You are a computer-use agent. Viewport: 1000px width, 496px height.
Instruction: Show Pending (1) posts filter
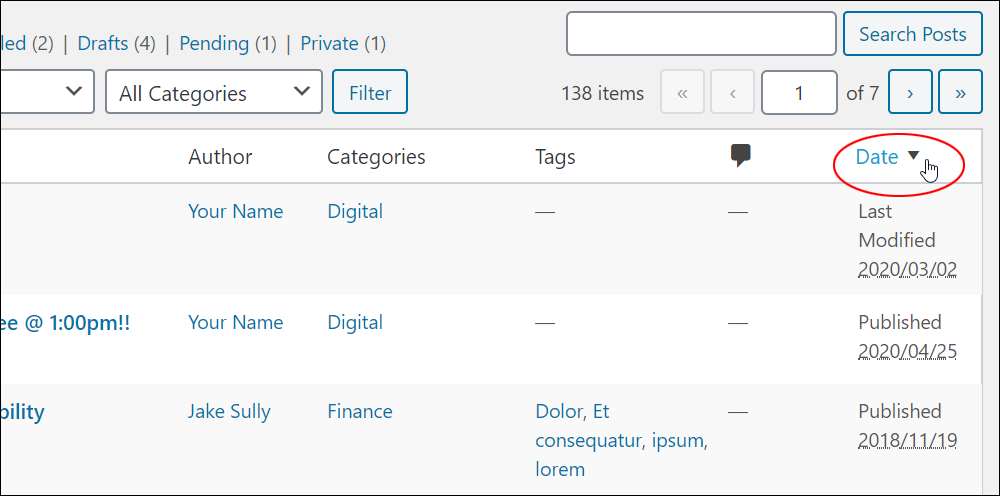click(x=228, y=43)
